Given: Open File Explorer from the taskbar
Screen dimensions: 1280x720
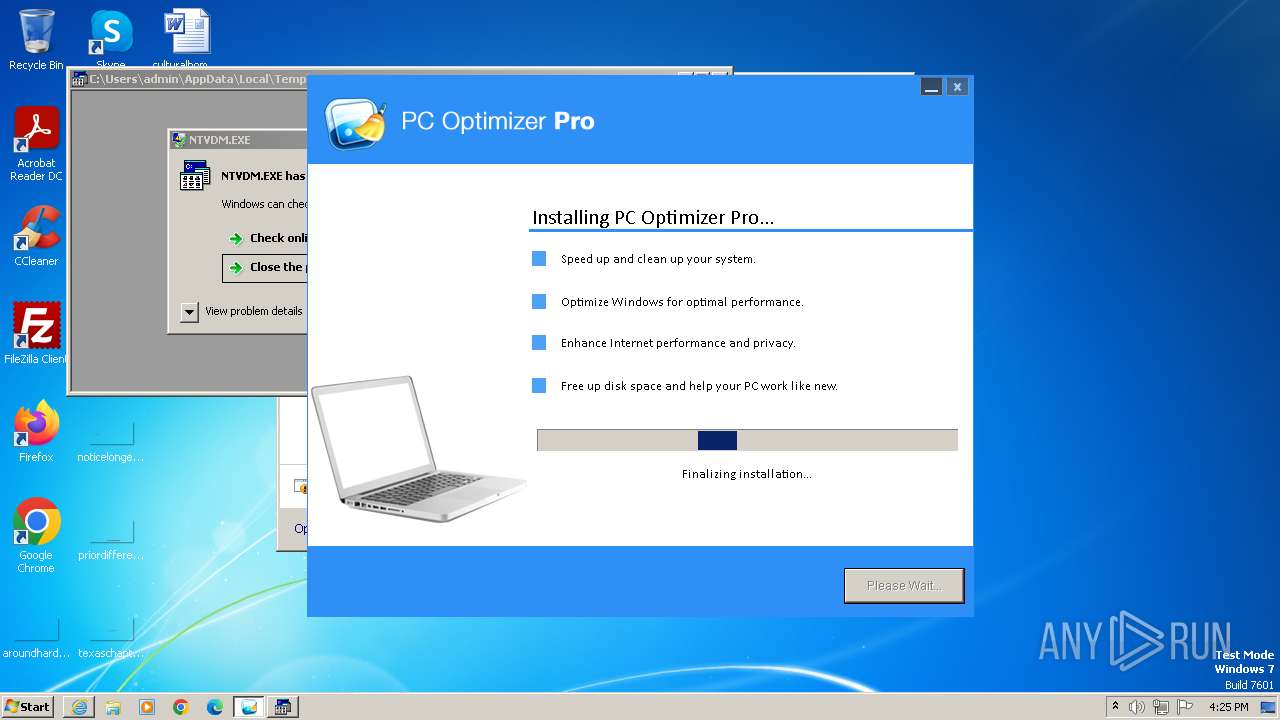Looking at the screenshot, I should point(113,707).
